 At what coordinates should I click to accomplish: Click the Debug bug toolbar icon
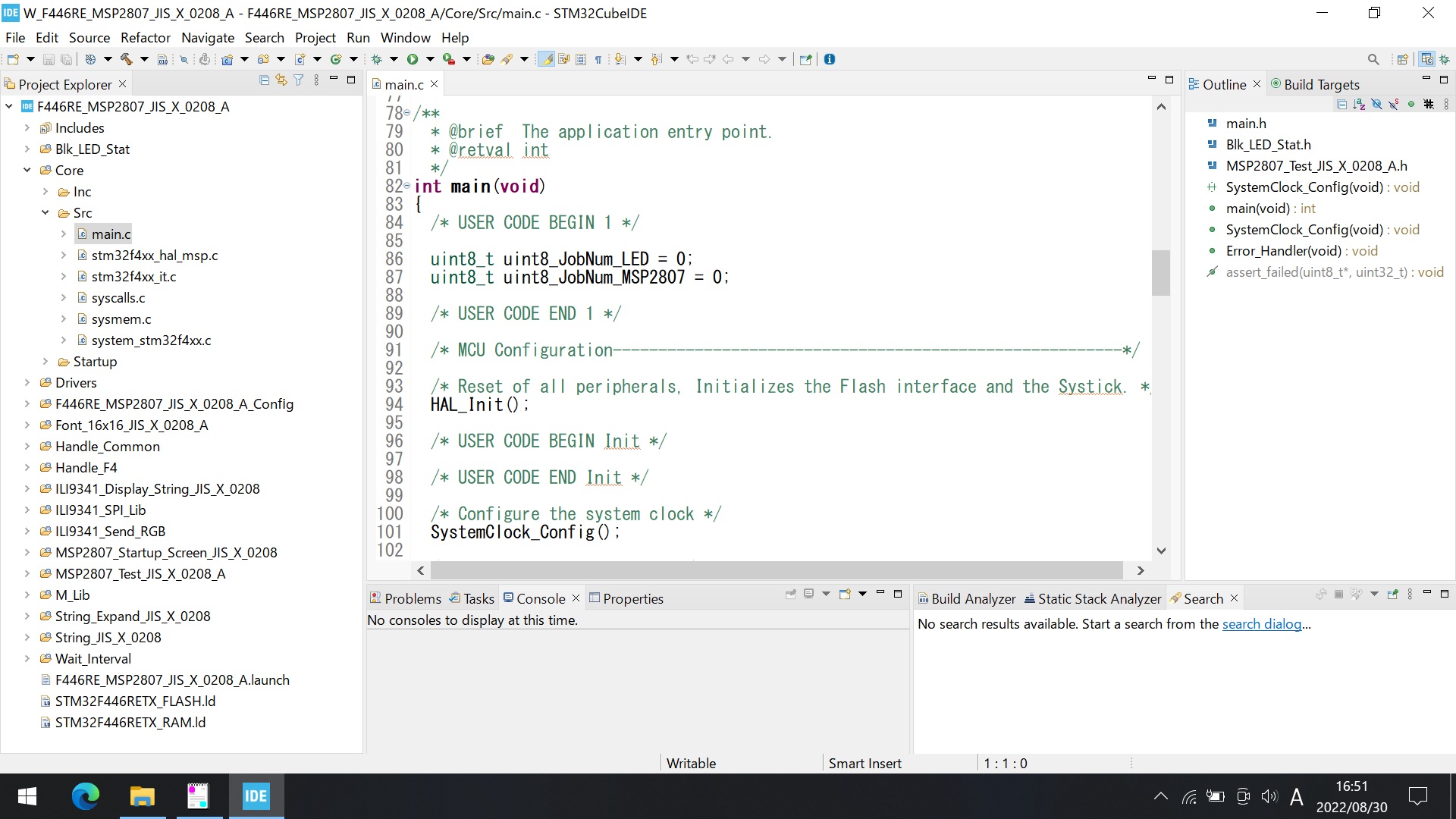point(376,59)
